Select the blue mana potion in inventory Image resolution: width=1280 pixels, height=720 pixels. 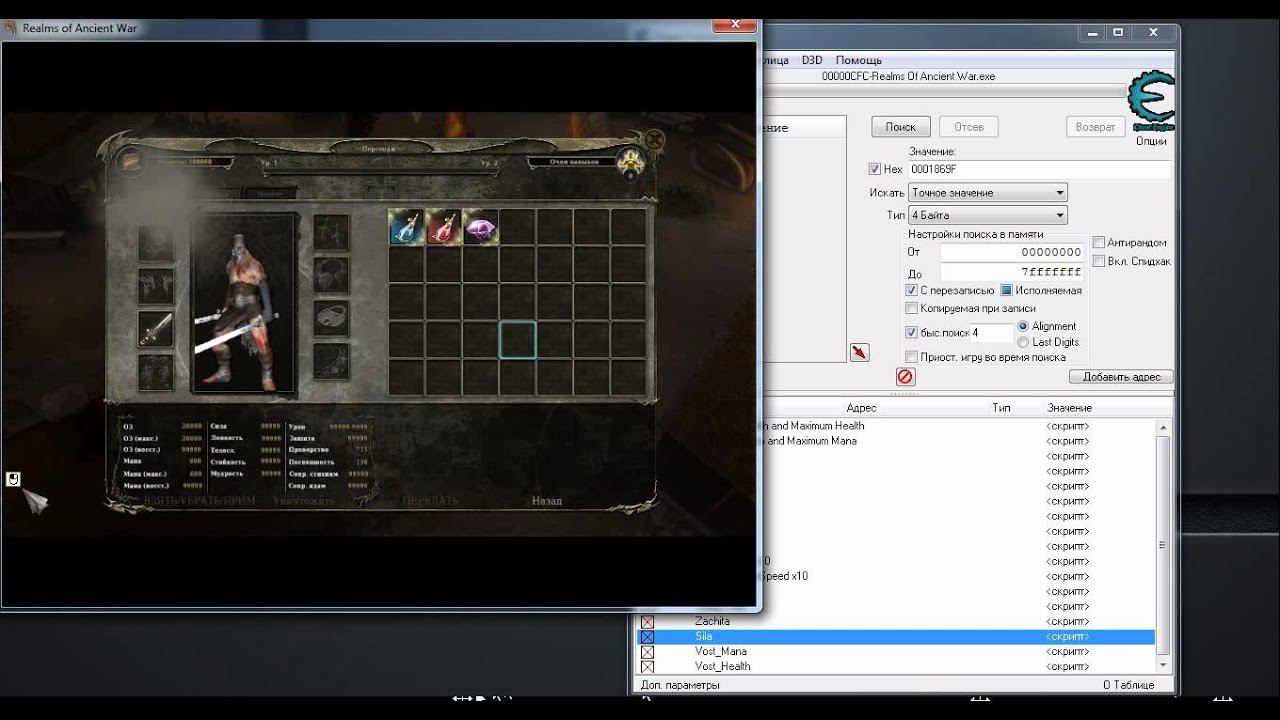coord(406,227)
